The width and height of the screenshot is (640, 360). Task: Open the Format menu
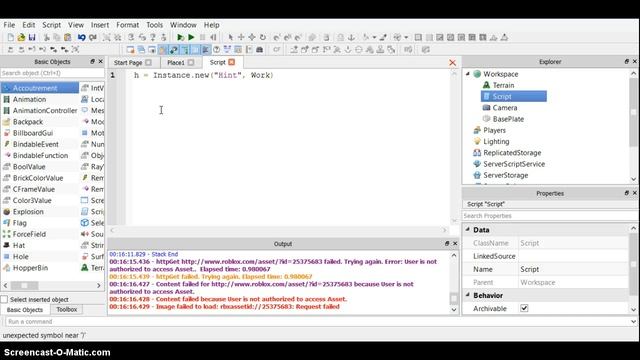tap(128, 25)
